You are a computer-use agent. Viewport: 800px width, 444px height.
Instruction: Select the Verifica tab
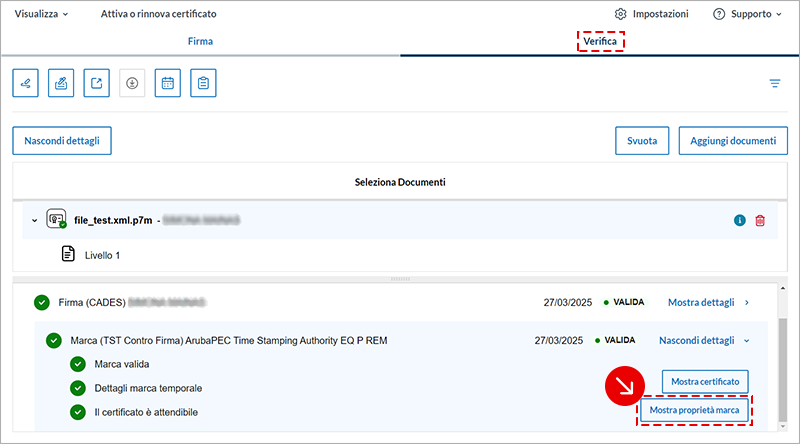pos(600,42)
